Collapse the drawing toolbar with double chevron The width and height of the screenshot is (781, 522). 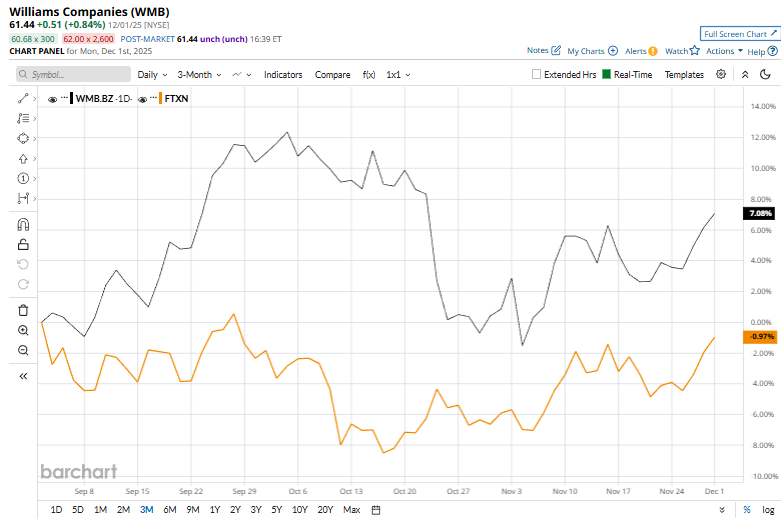coord(23,376)
